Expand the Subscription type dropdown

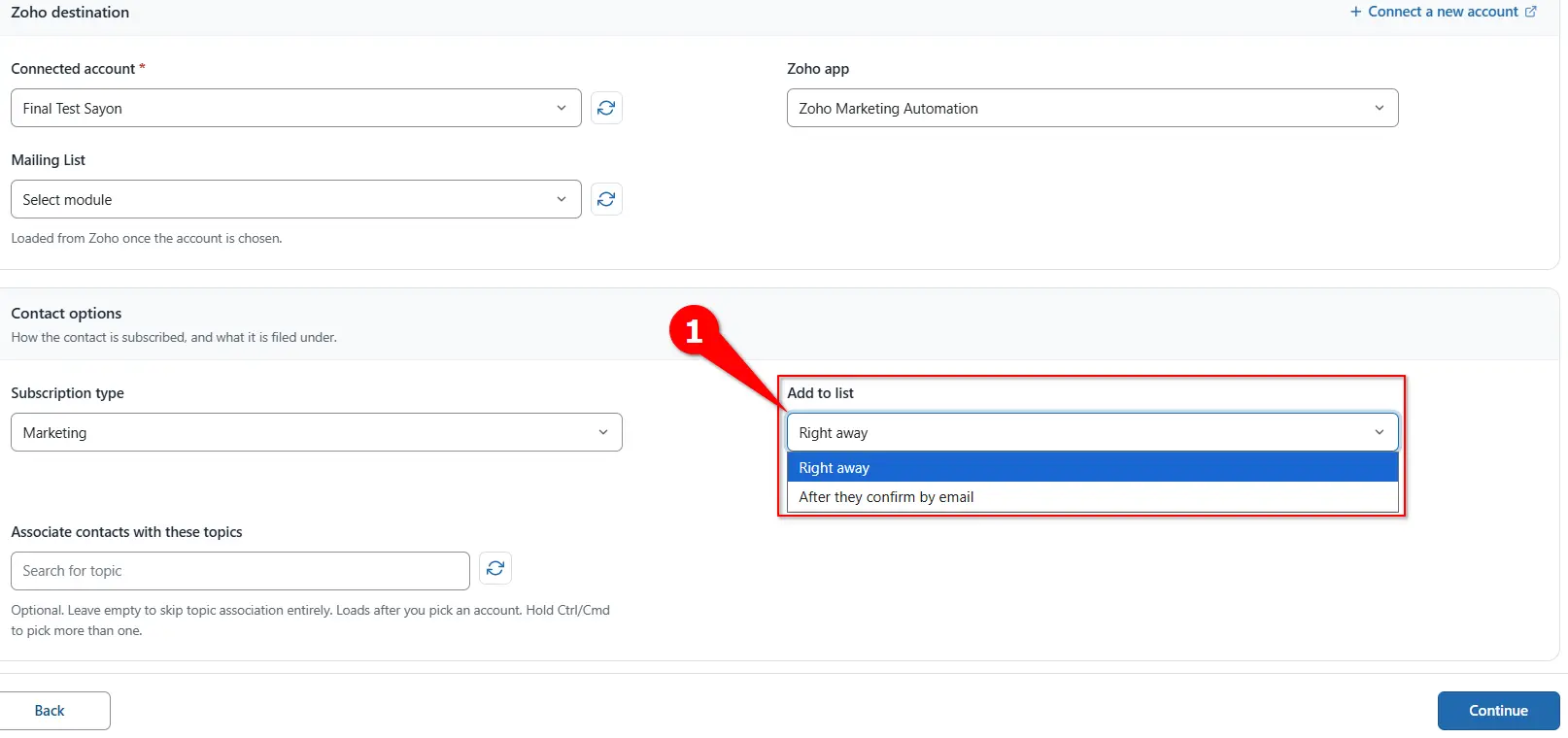(317, 432)
